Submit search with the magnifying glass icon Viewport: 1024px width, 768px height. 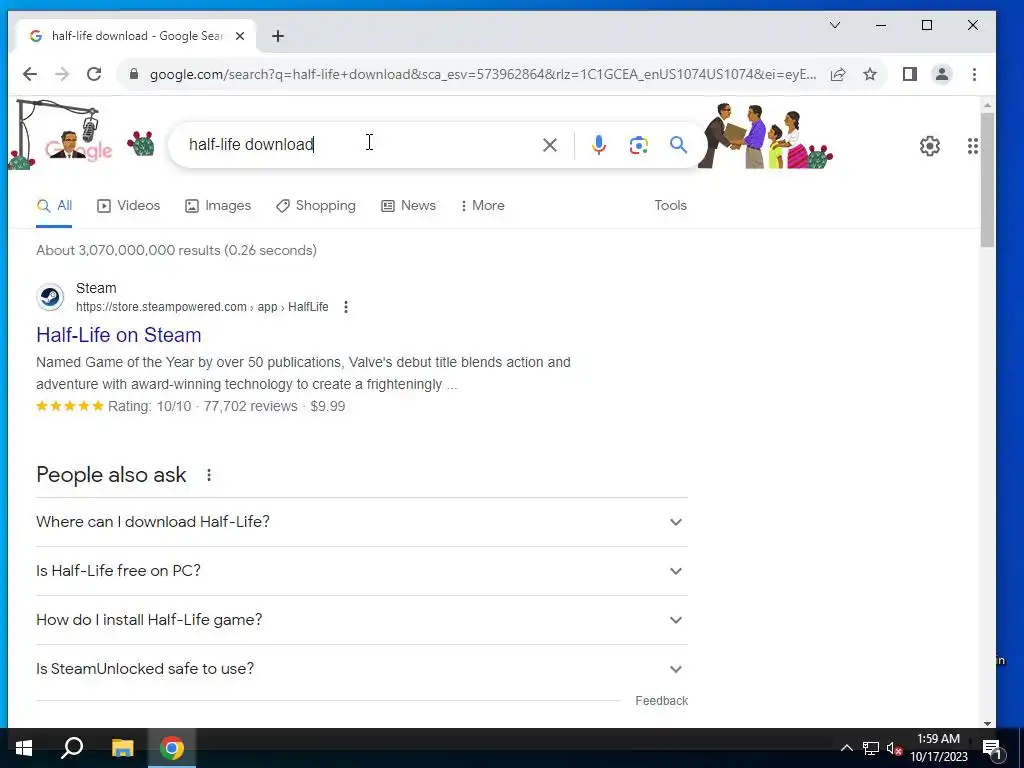click(679, 145)
